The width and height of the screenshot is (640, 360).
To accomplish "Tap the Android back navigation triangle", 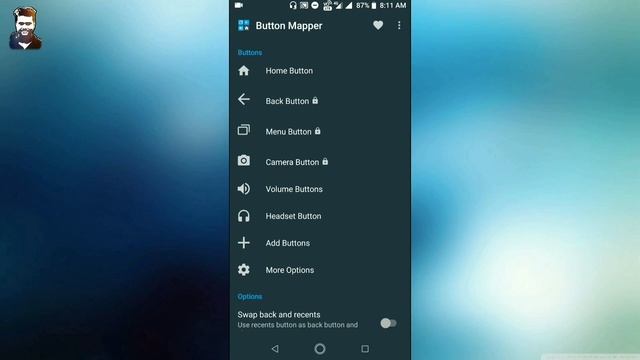I will coord(275,349).
